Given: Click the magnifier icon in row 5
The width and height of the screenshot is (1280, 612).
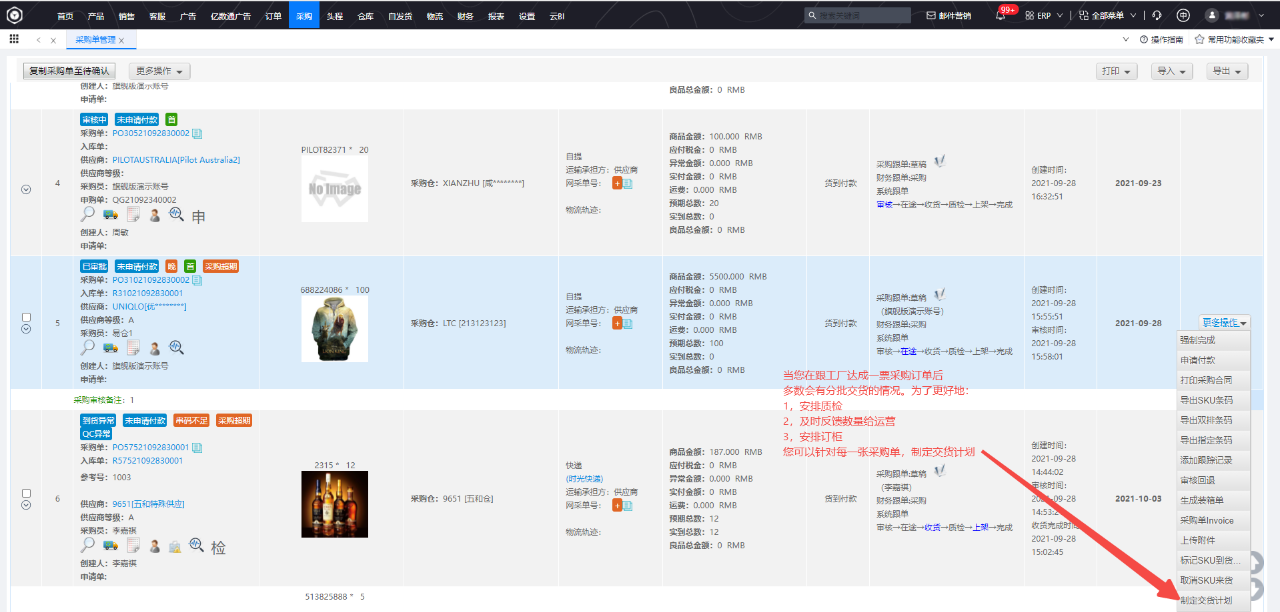Looking at the screenshot, I should (x=88, y=347).
